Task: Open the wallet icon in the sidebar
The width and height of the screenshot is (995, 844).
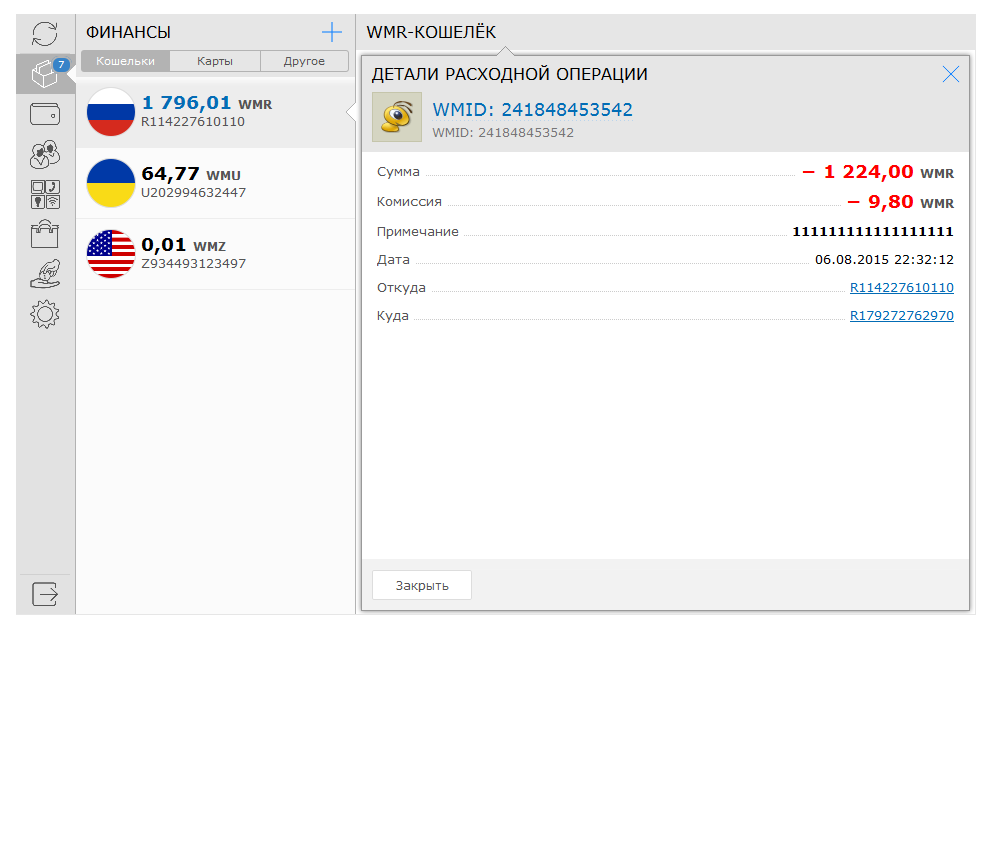Action: (x=45, y=114)
